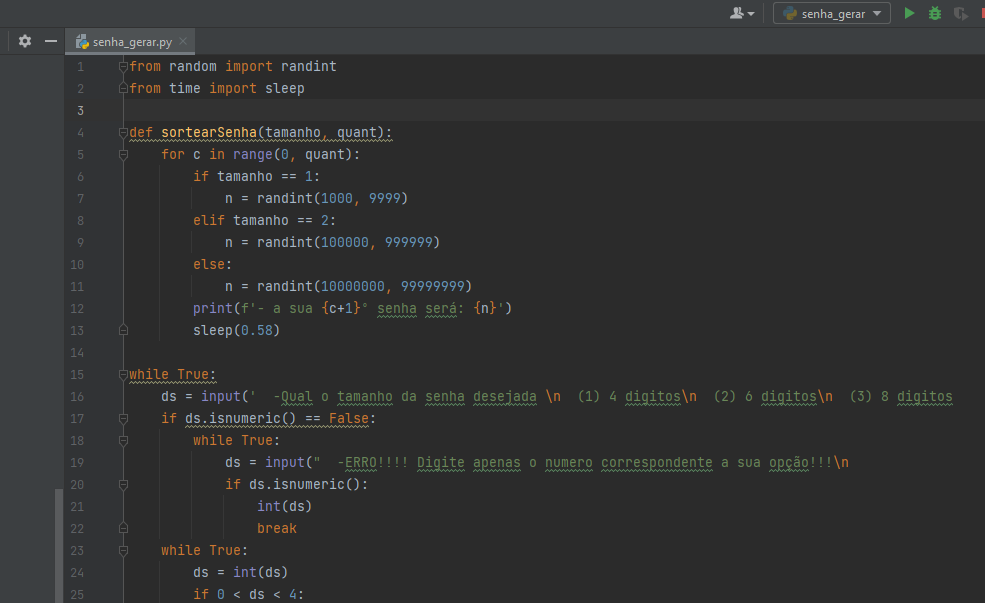The width and height of the screenshot is (985, 603).
Task: Run senha_gerar with coverage icon
Action: point(959,13)
